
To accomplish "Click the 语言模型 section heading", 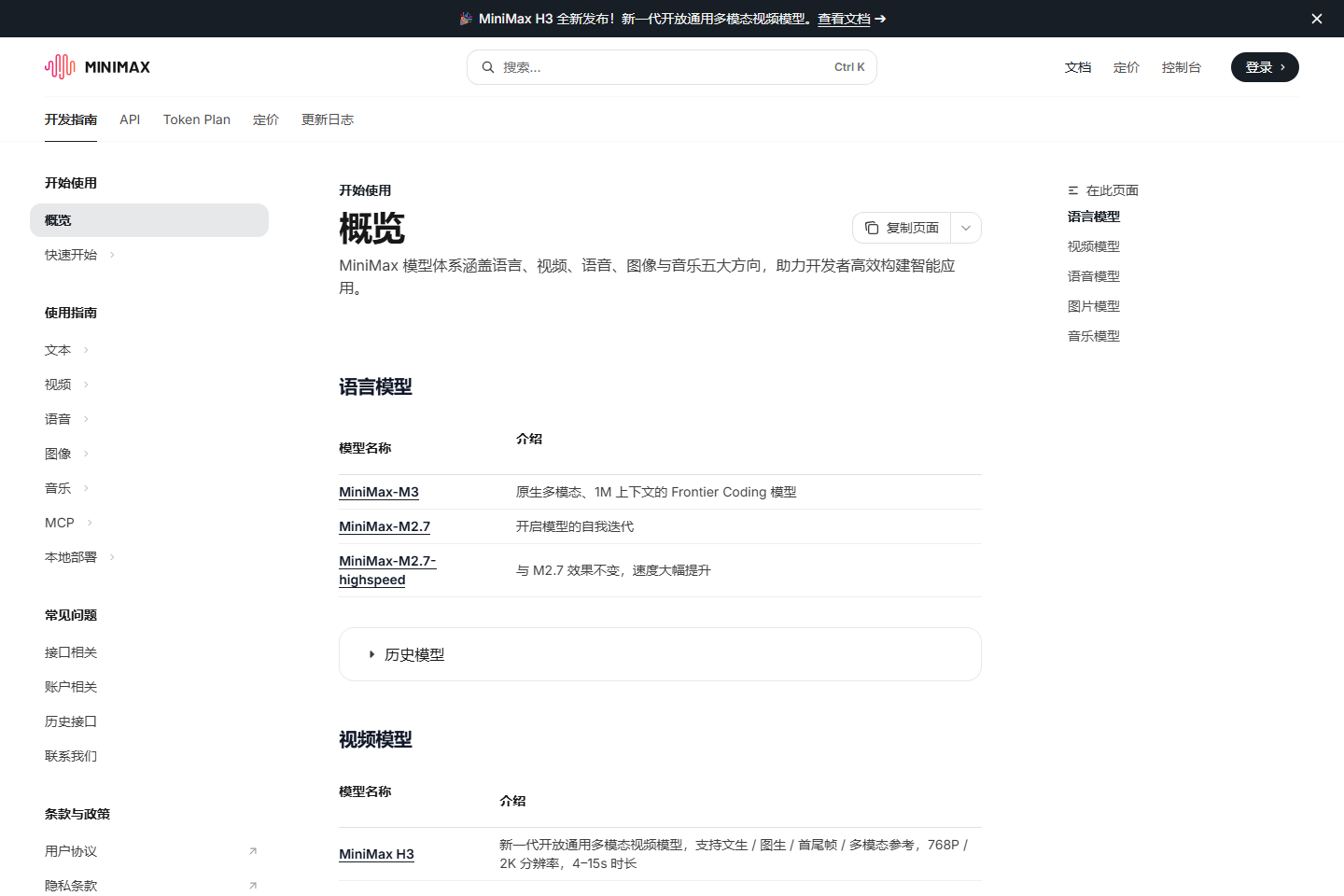I will point(375,386).
